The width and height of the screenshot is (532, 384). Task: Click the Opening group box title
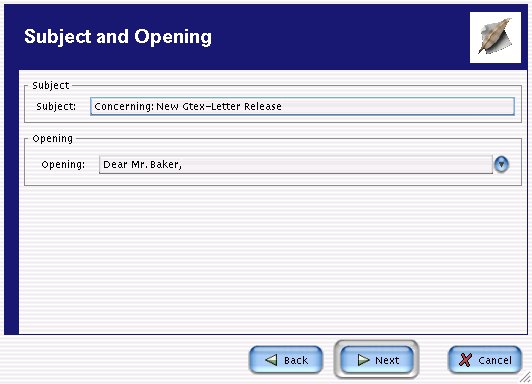click(x=52, y=139)
